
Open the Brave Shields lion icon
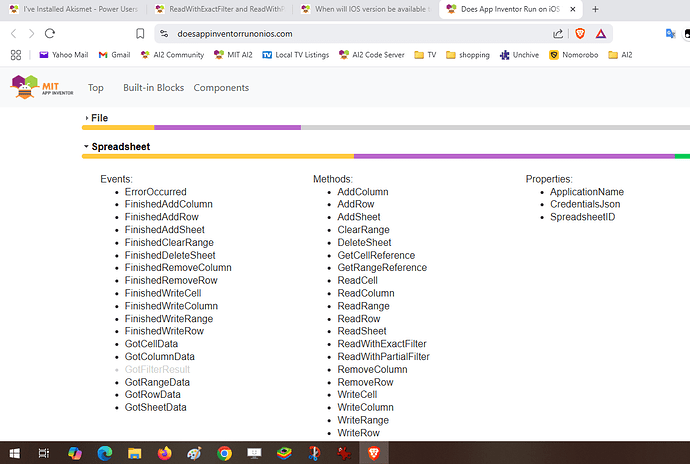(580, 33)
